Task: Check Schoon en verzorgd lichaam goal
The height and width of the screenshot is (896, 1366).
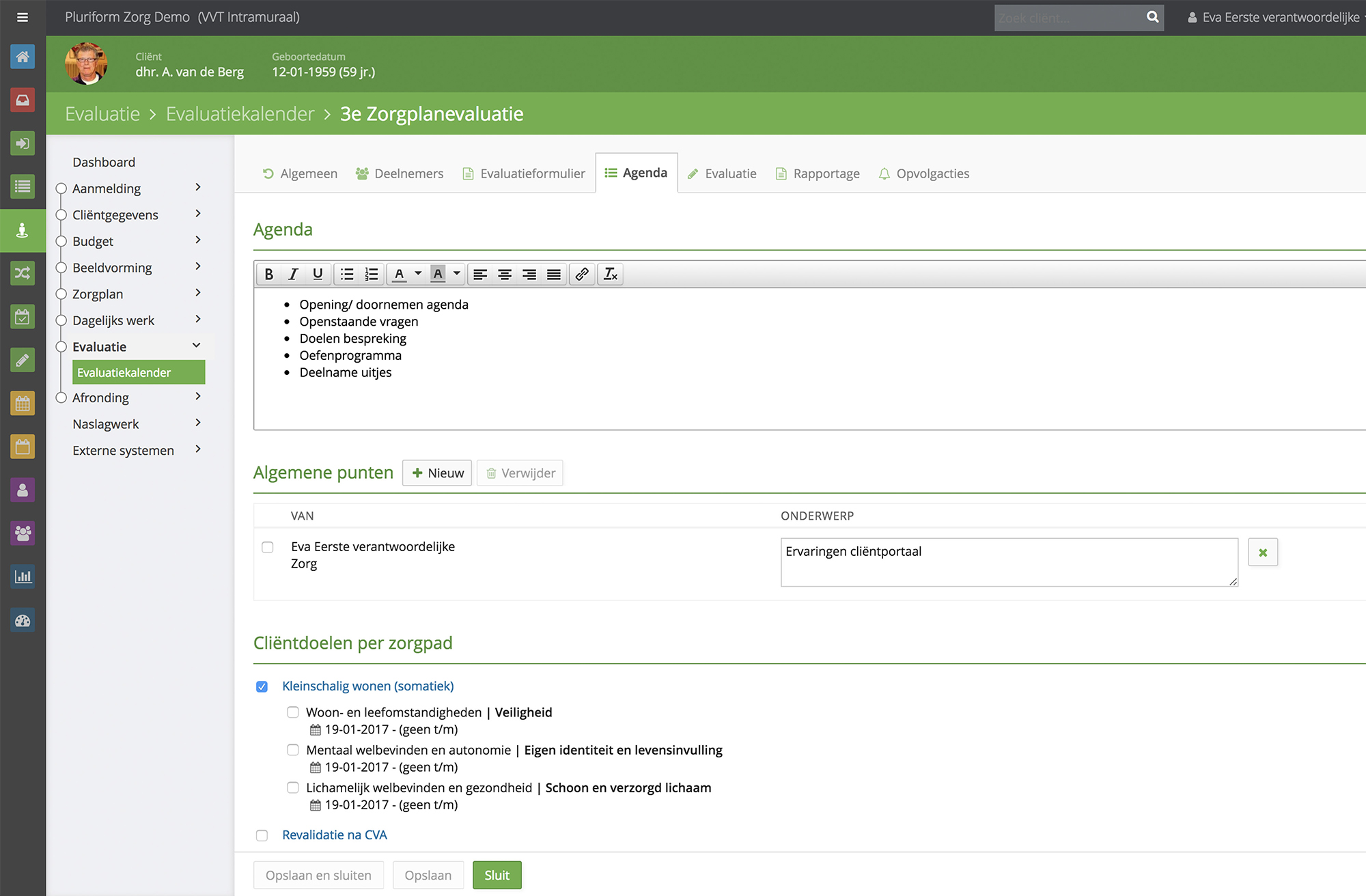Action: pyautogui.click(x=293, y=787)
